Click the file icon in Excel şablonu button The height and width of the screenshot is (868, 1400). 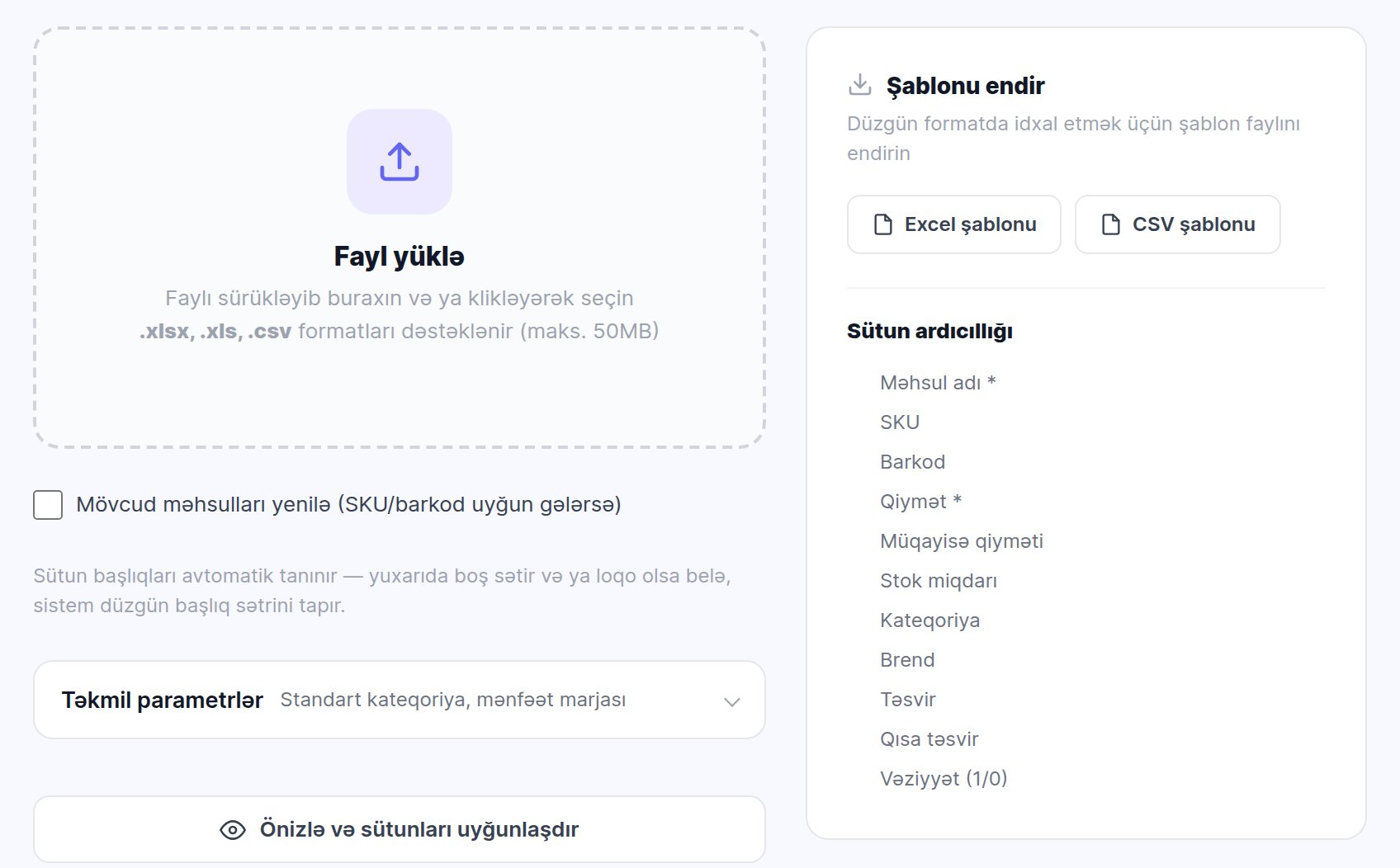(x=883, y=224)
